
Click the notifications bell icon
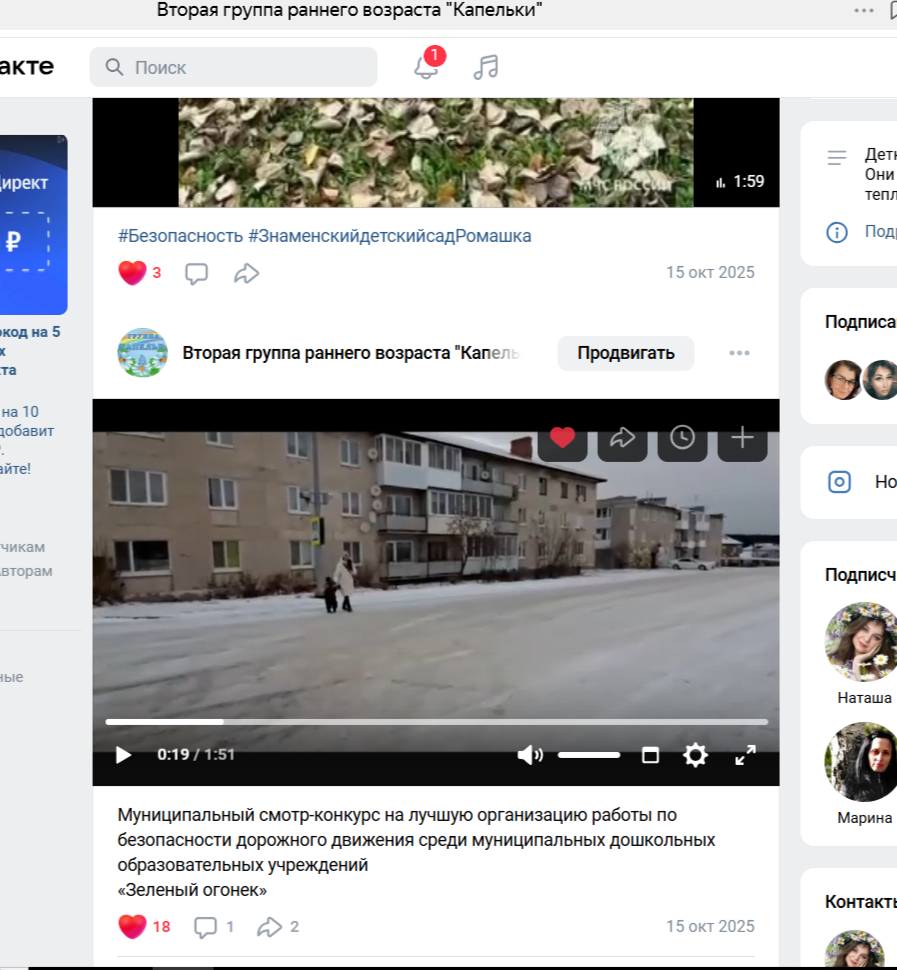pyautogui.click(x=427, y=67)
